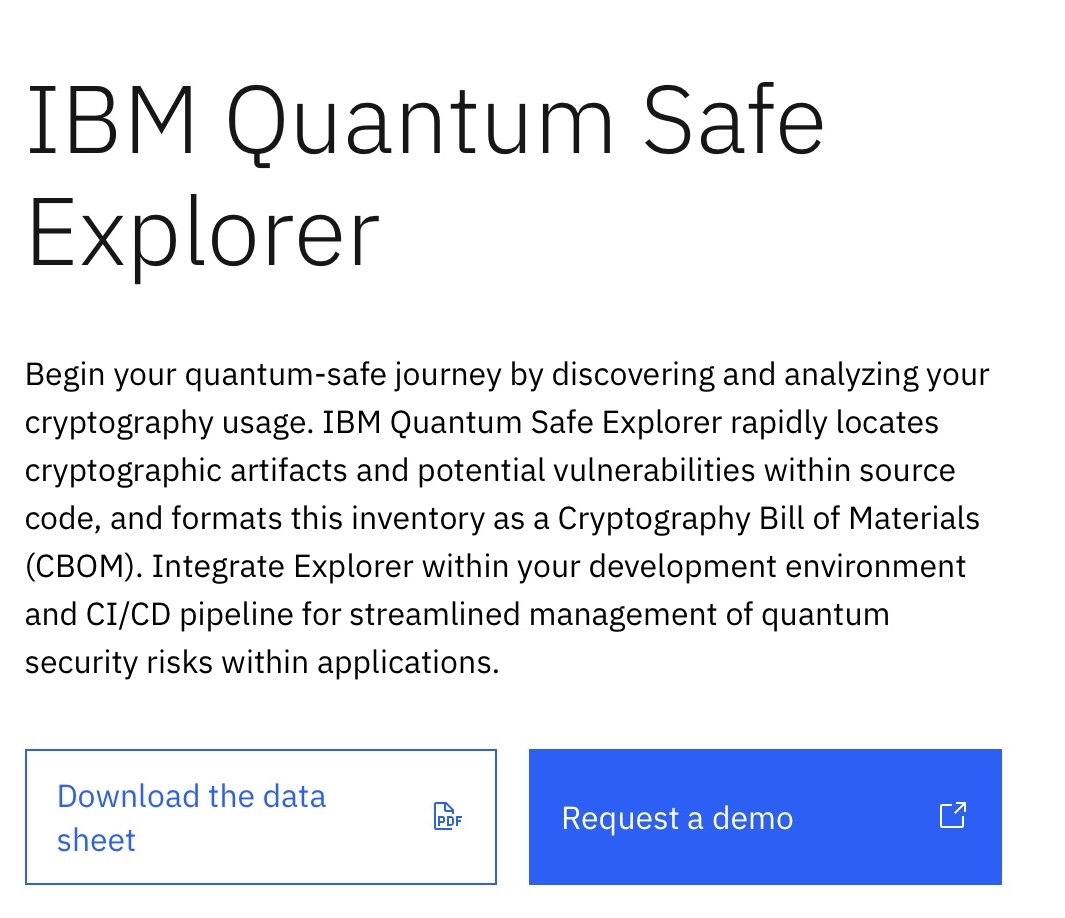Click the external-window icon on demo button
1065x918 pixels.
pyautogui.click(x=952, y=815)
